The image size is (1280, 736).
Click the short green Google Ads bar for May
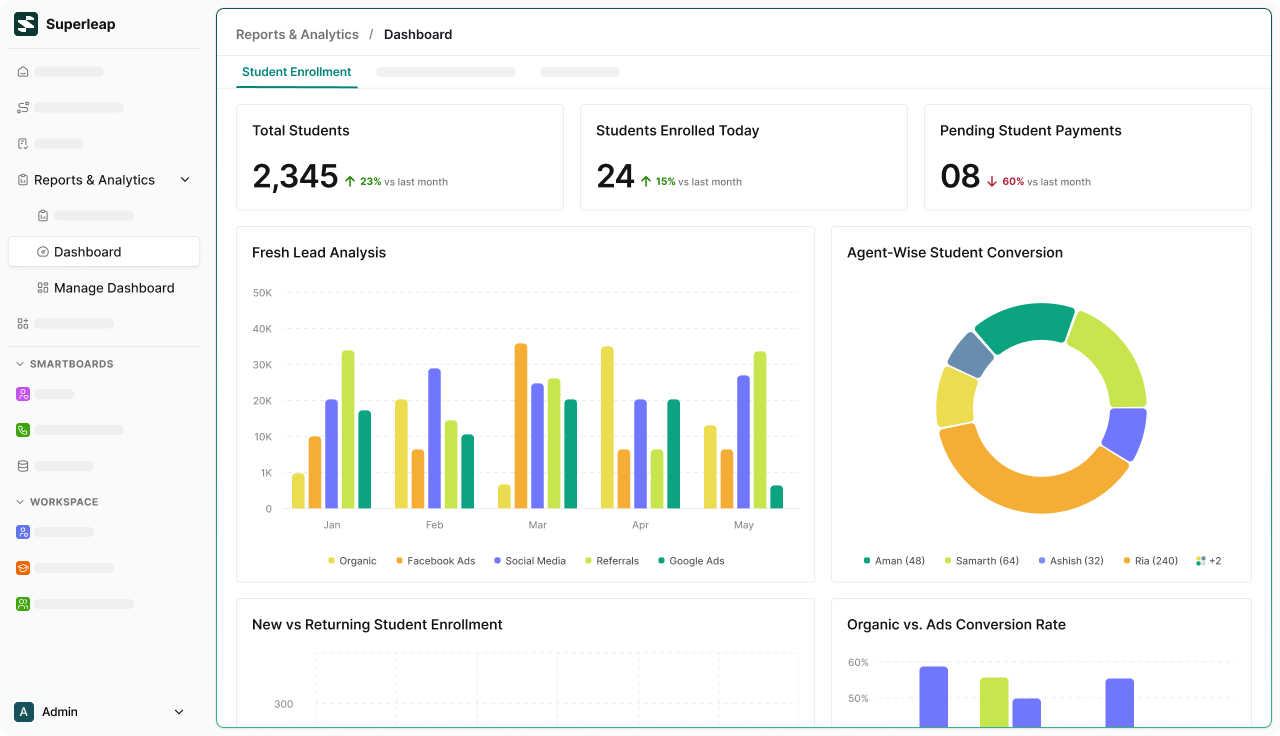[777, 497]
